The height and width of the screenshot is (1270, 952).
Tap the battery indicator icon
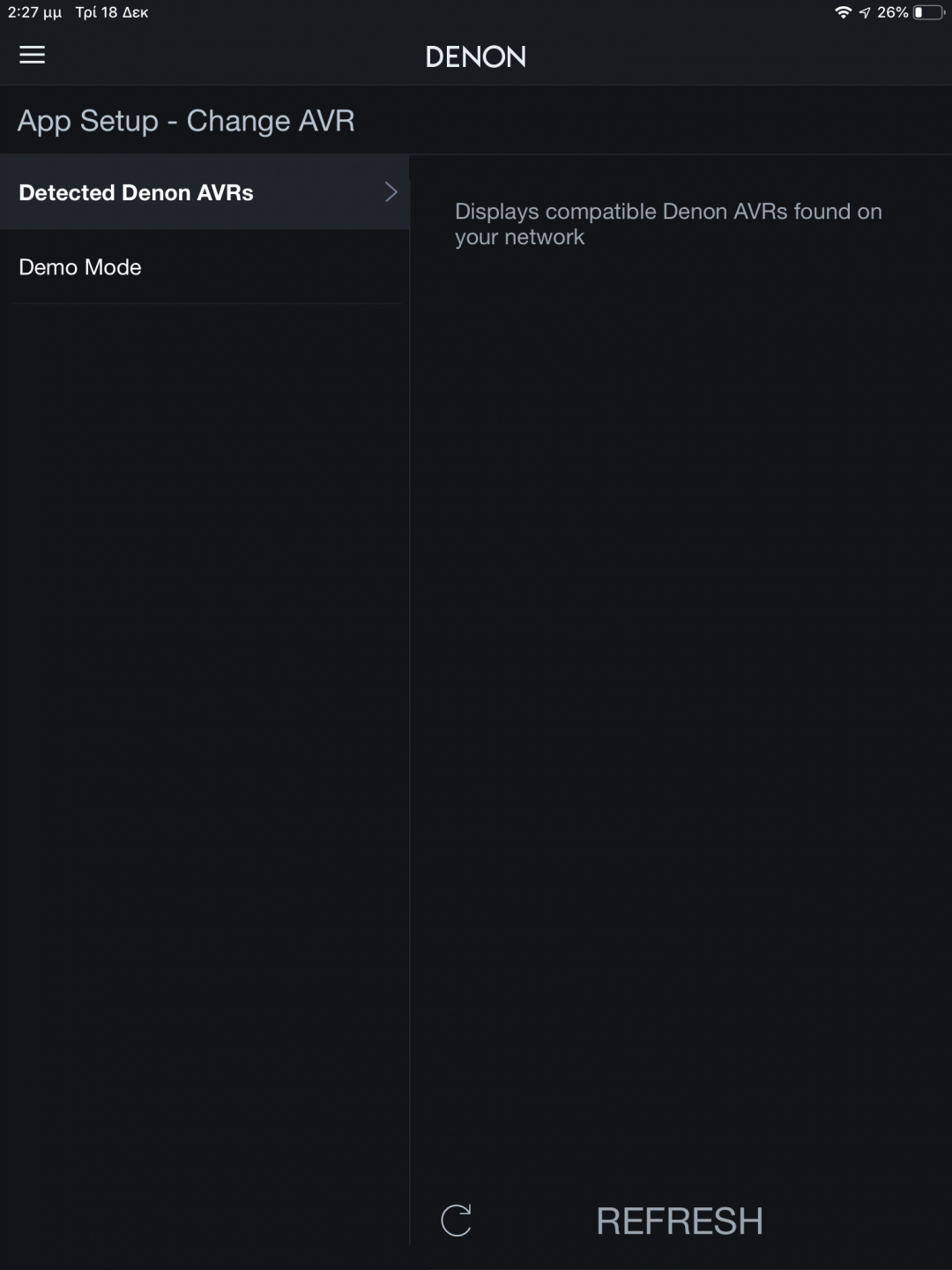click(929, 12)
